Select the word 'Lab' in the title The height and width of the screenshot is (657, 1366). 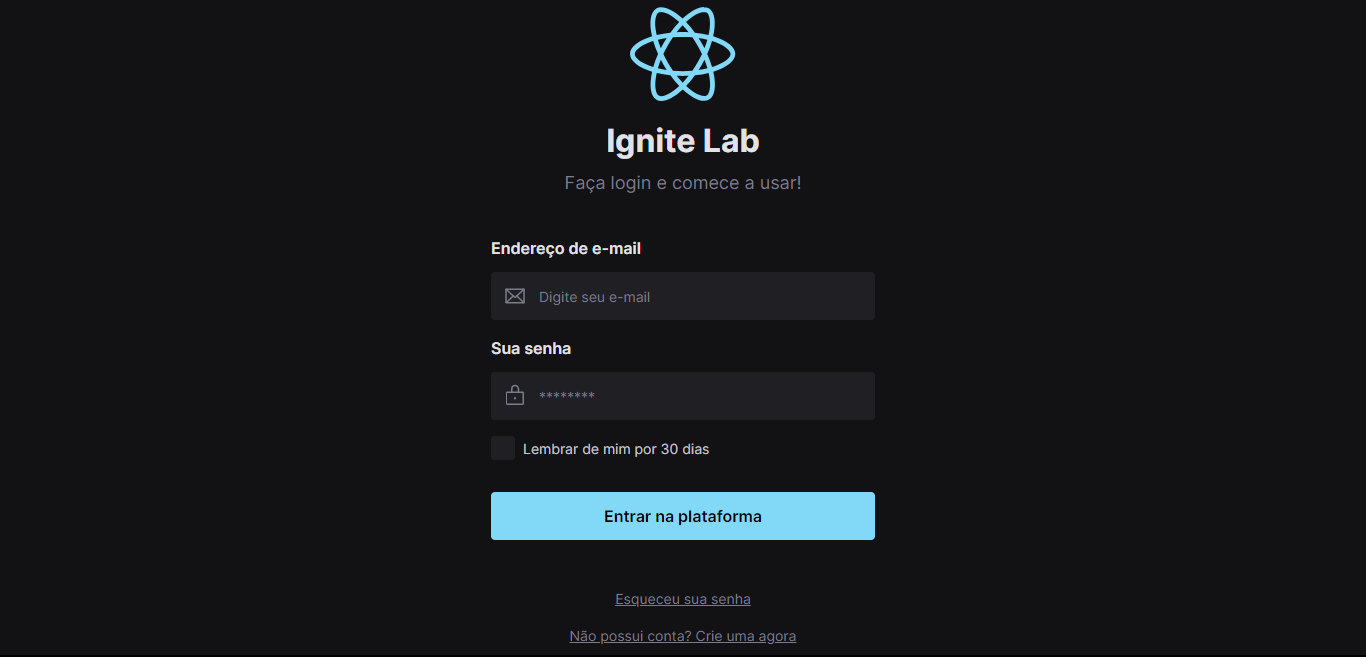click(731, 141)
